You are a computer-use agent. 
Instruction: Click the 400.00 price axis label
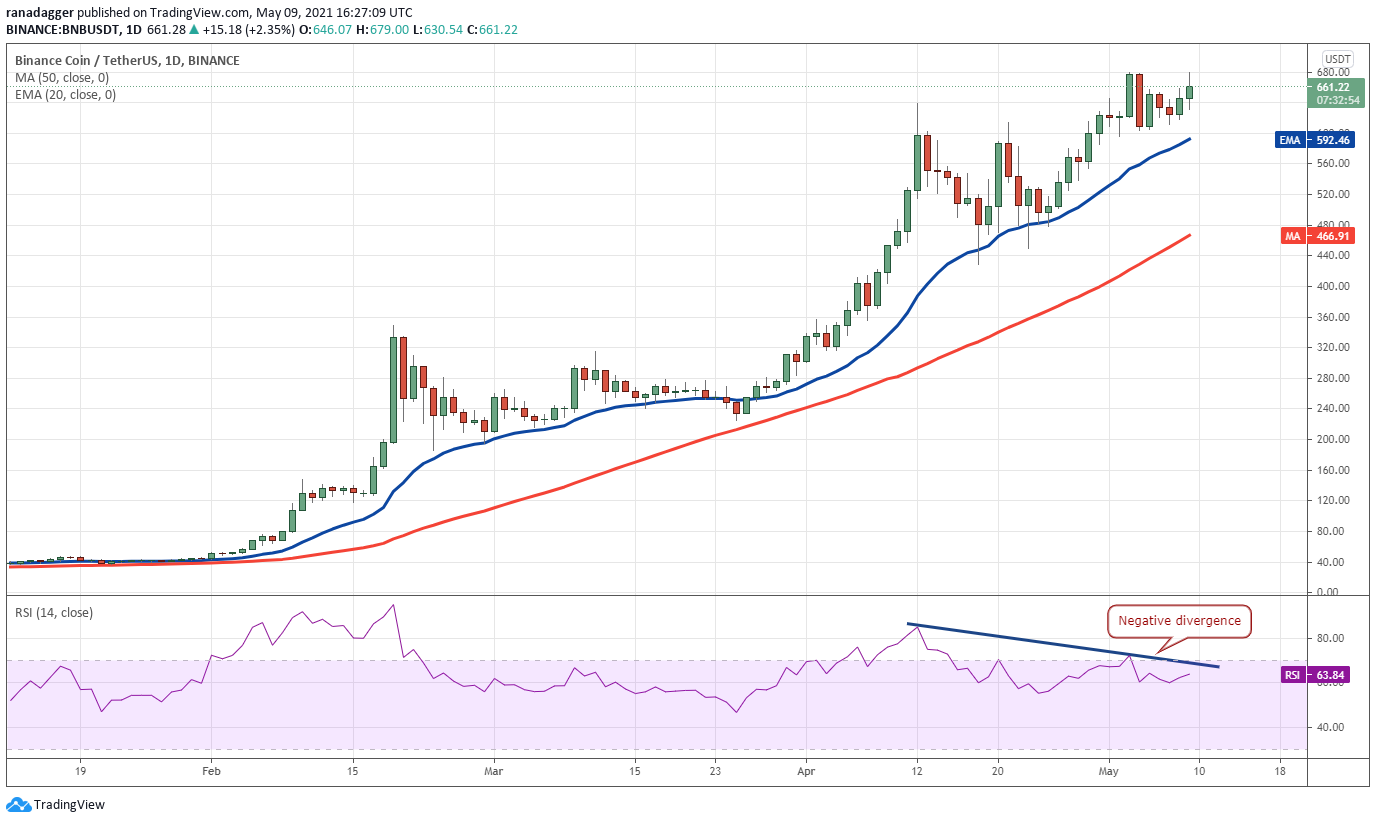1333,286
